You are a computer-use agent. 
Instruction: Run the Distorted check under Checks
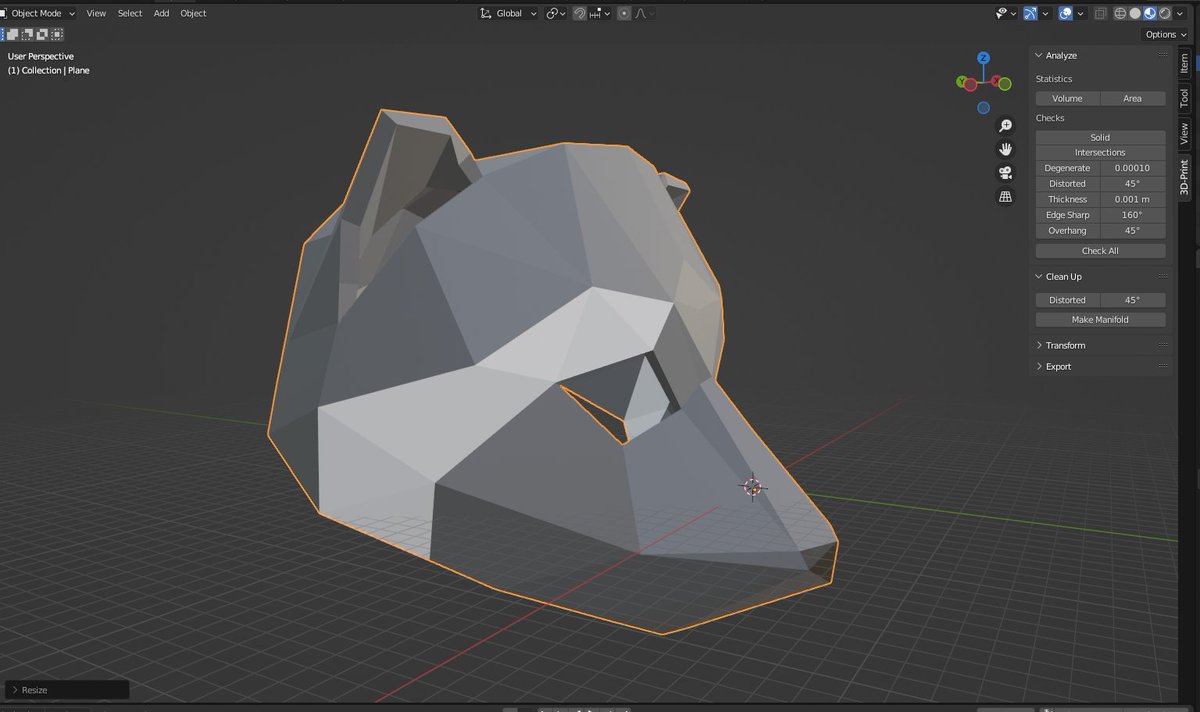coord(1067,184)
